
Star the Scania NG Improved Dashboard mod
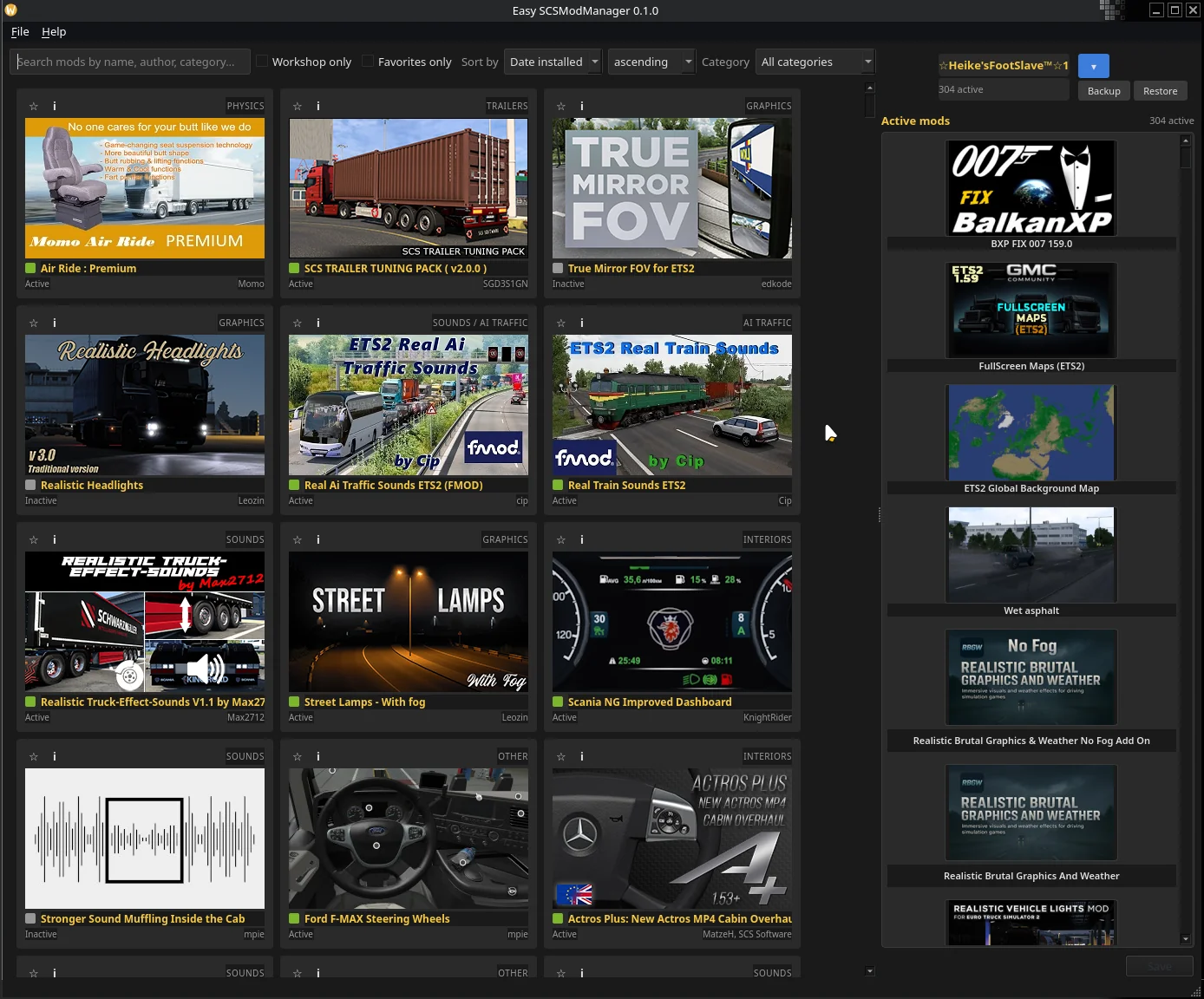point(561,539)
